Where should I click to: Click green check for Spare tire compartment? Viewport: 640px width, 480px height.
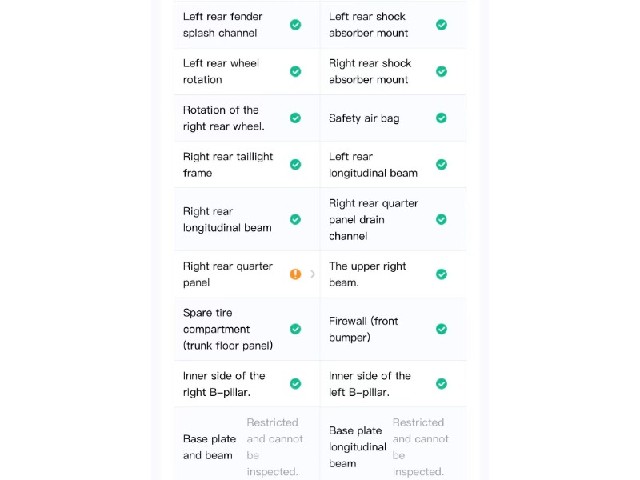[296, 329]
